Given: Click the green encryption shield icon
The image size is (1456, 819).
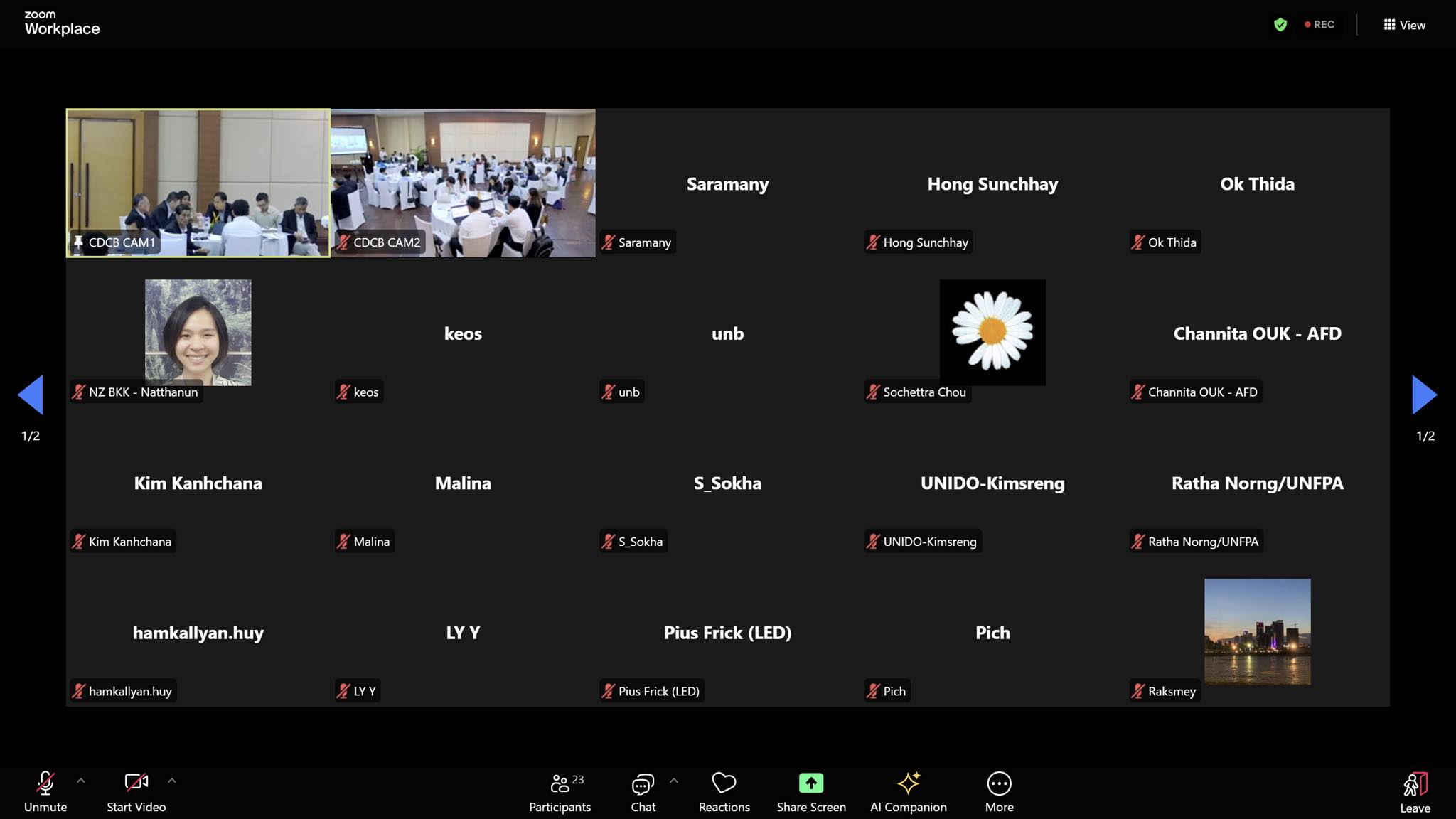Looking at the screenshot, I should (1280, 25).
